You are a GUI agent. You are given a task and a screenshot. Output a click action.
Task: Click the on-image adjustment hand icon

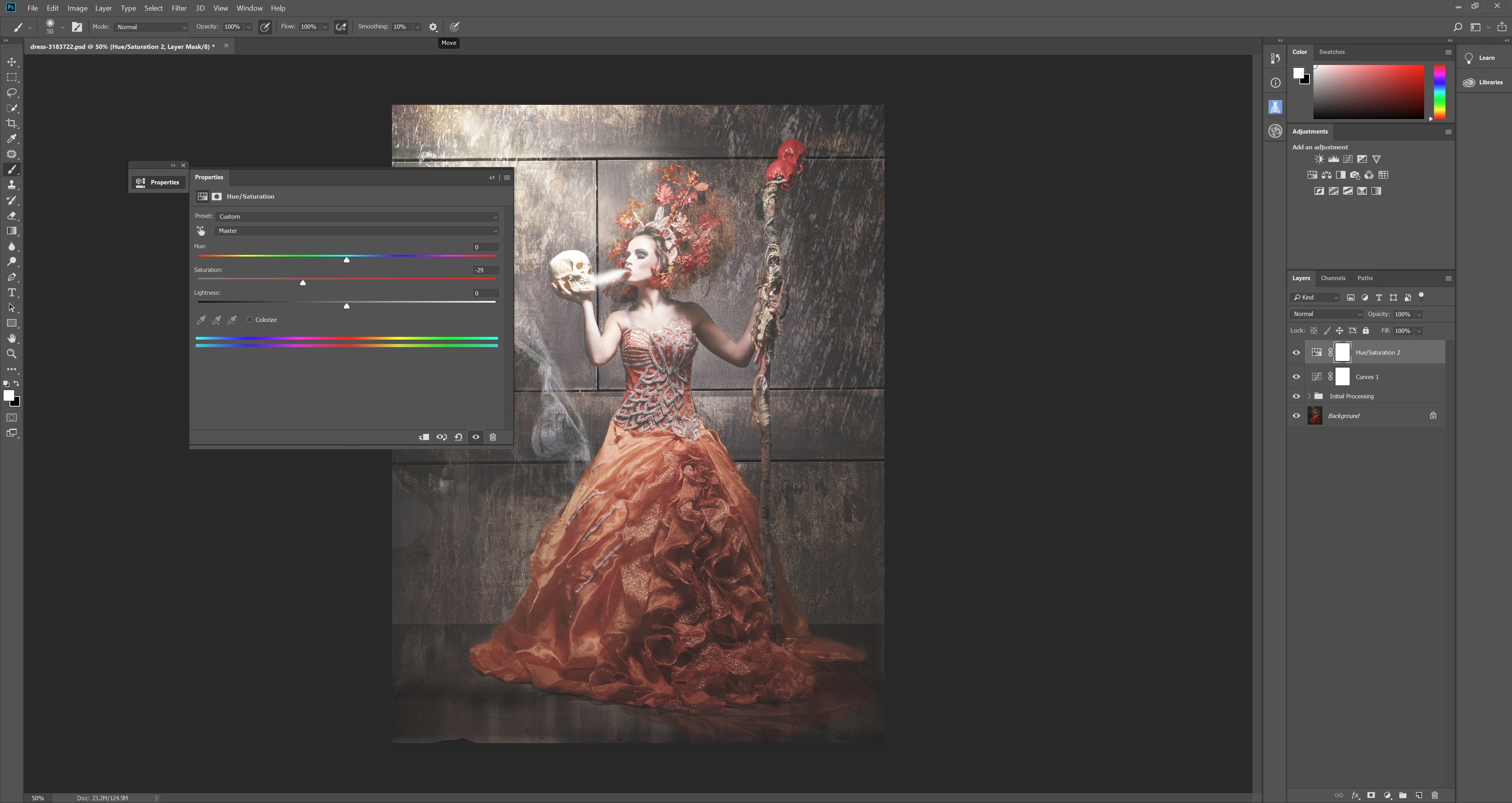click(x=201, y=230)
